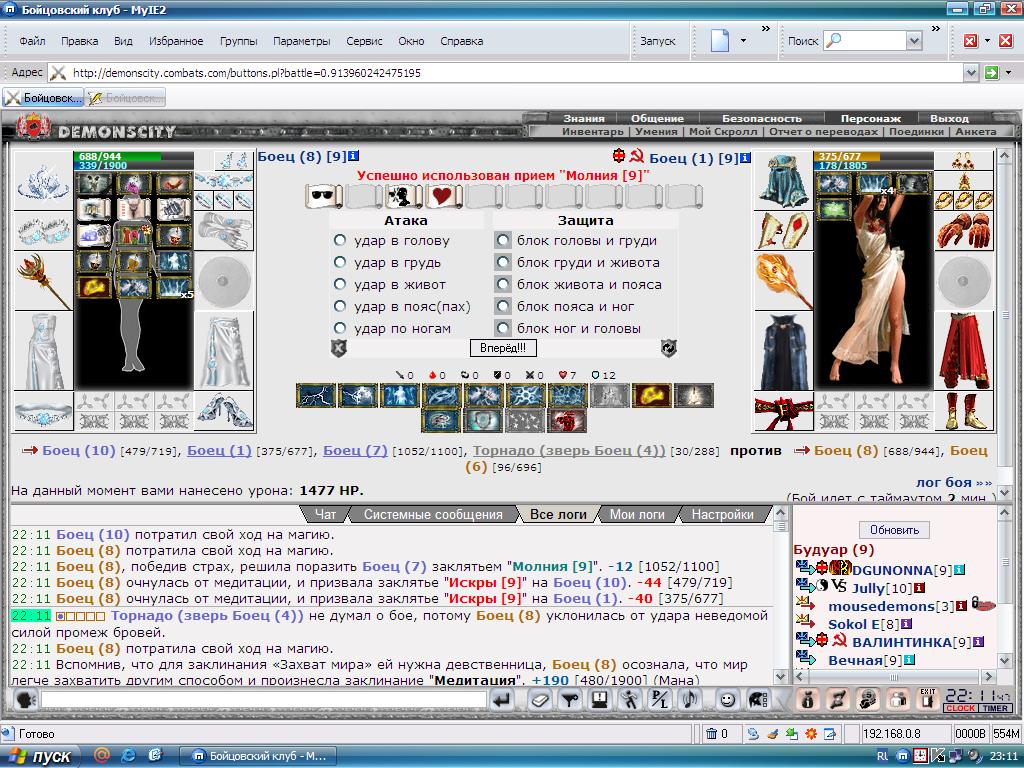Open the Избранное menu
This screenshot has width=1024, height=768.
(176, 41)
